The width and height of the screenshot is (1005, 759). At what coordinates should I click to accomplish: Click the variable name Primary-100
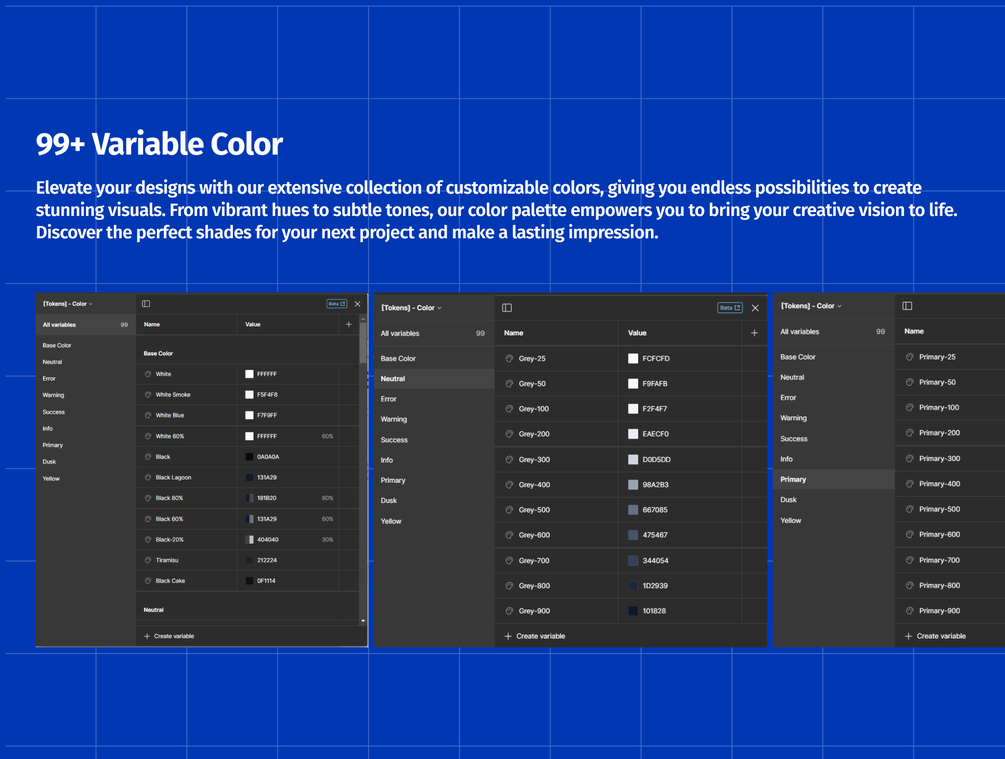[x=939, y=407]
